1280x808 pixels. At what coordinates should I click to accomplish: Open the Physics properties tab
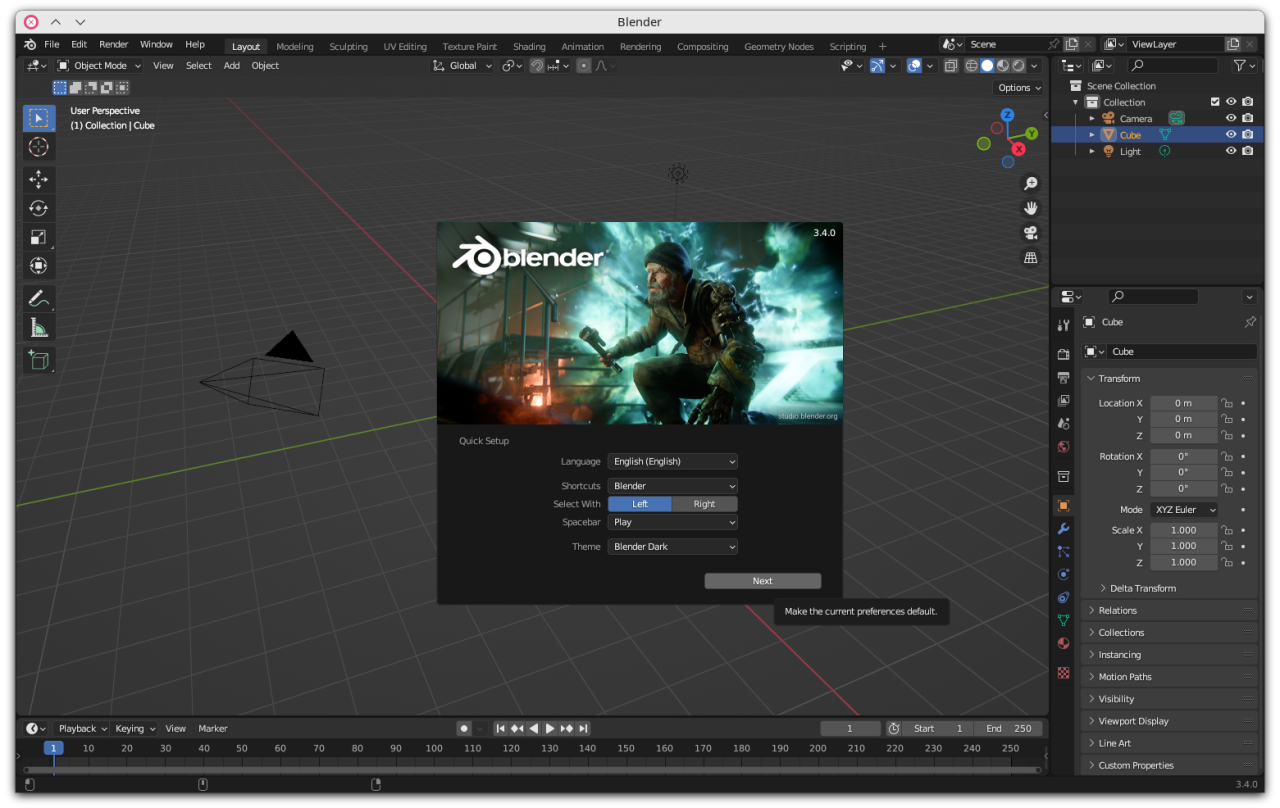click(x=1063, y=574)
